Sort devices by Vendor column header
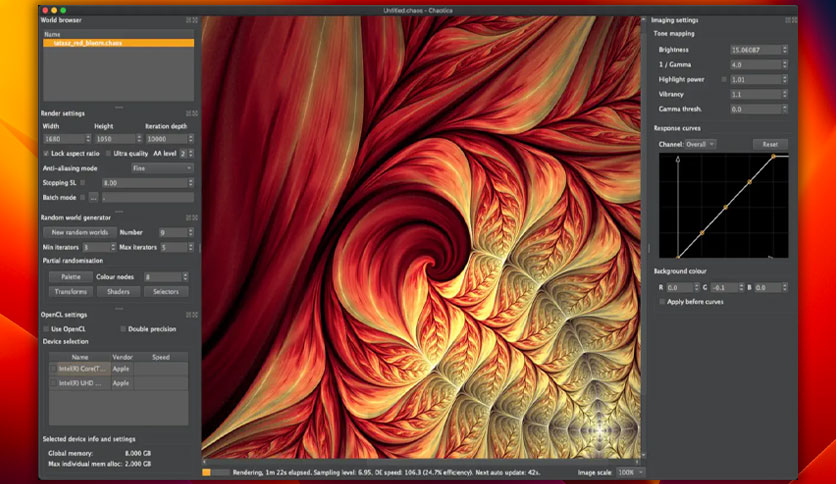 click(x=122, y=357)
